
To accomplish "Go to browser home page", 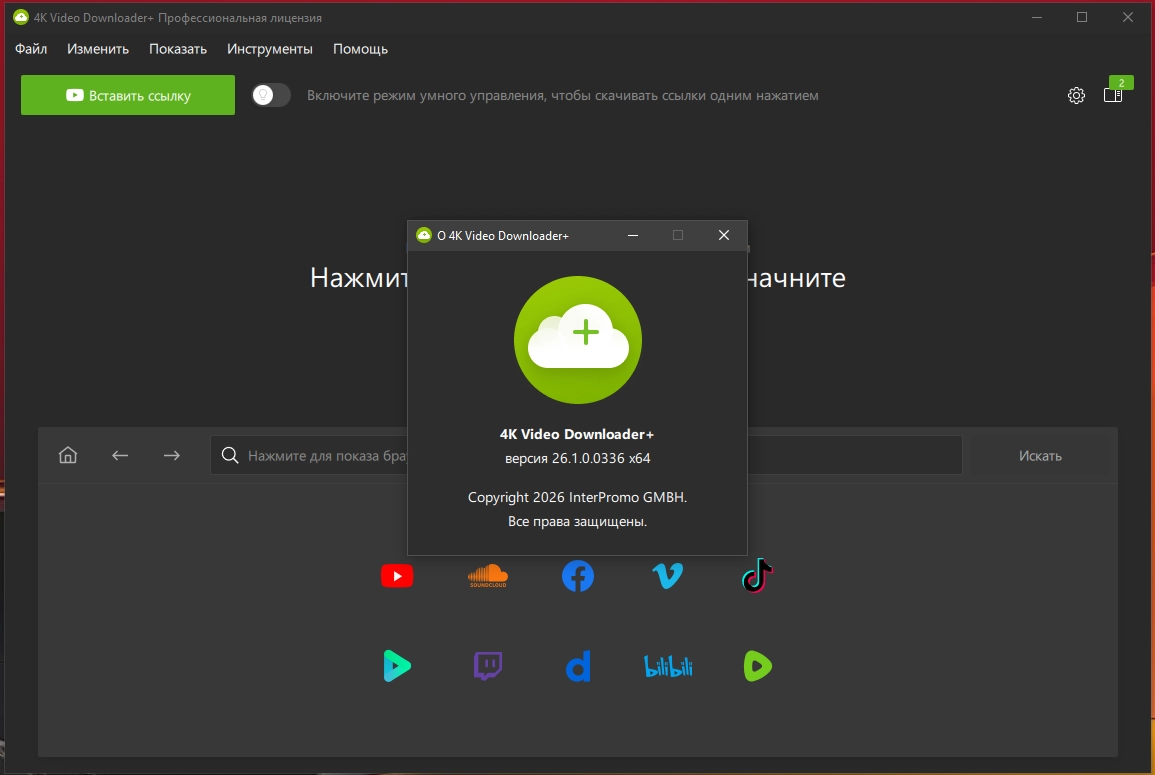I will [x=68, y=455].
